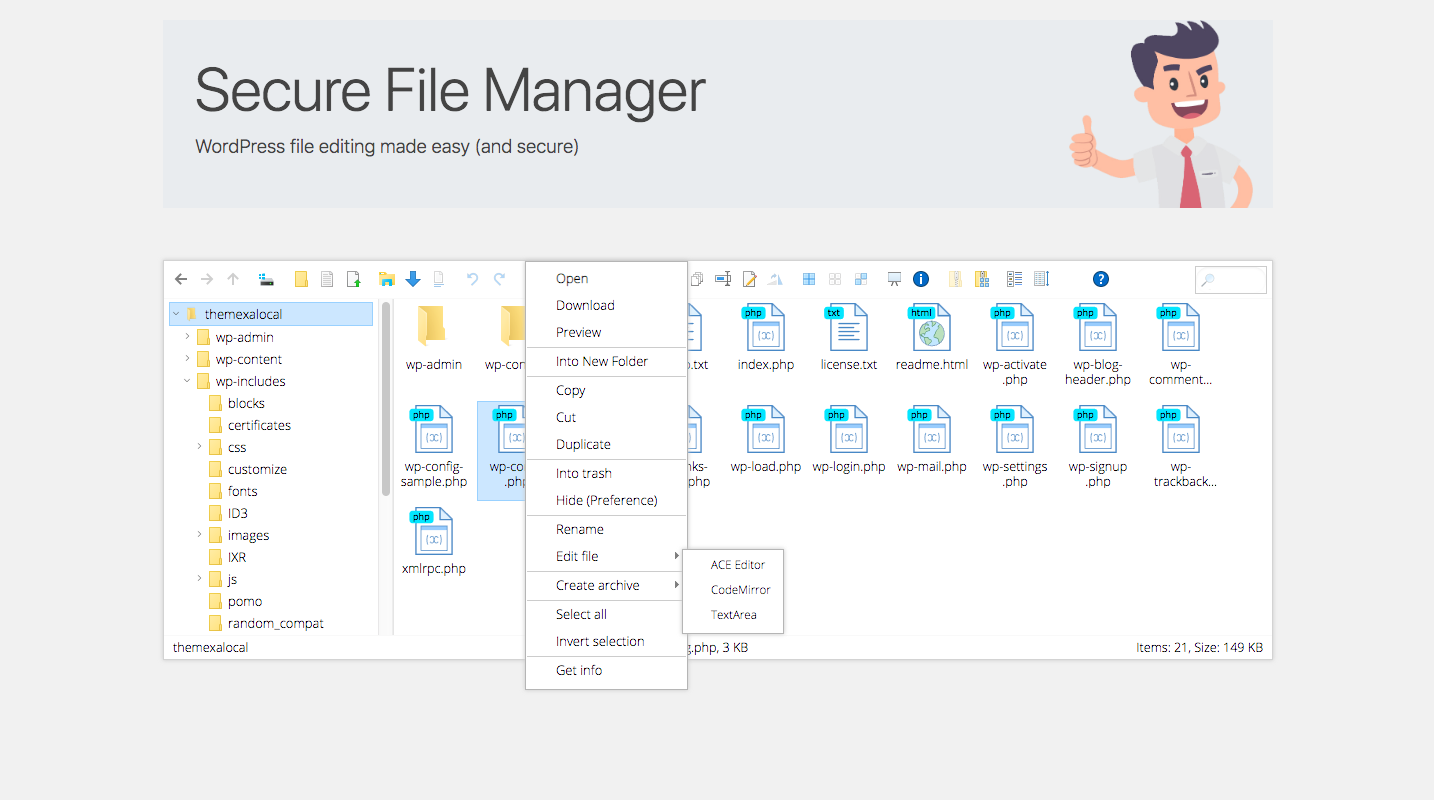Choose Select all from context menu
Image resolution: width=1434 pixels, height=800 pixels.
coord(606,614)
